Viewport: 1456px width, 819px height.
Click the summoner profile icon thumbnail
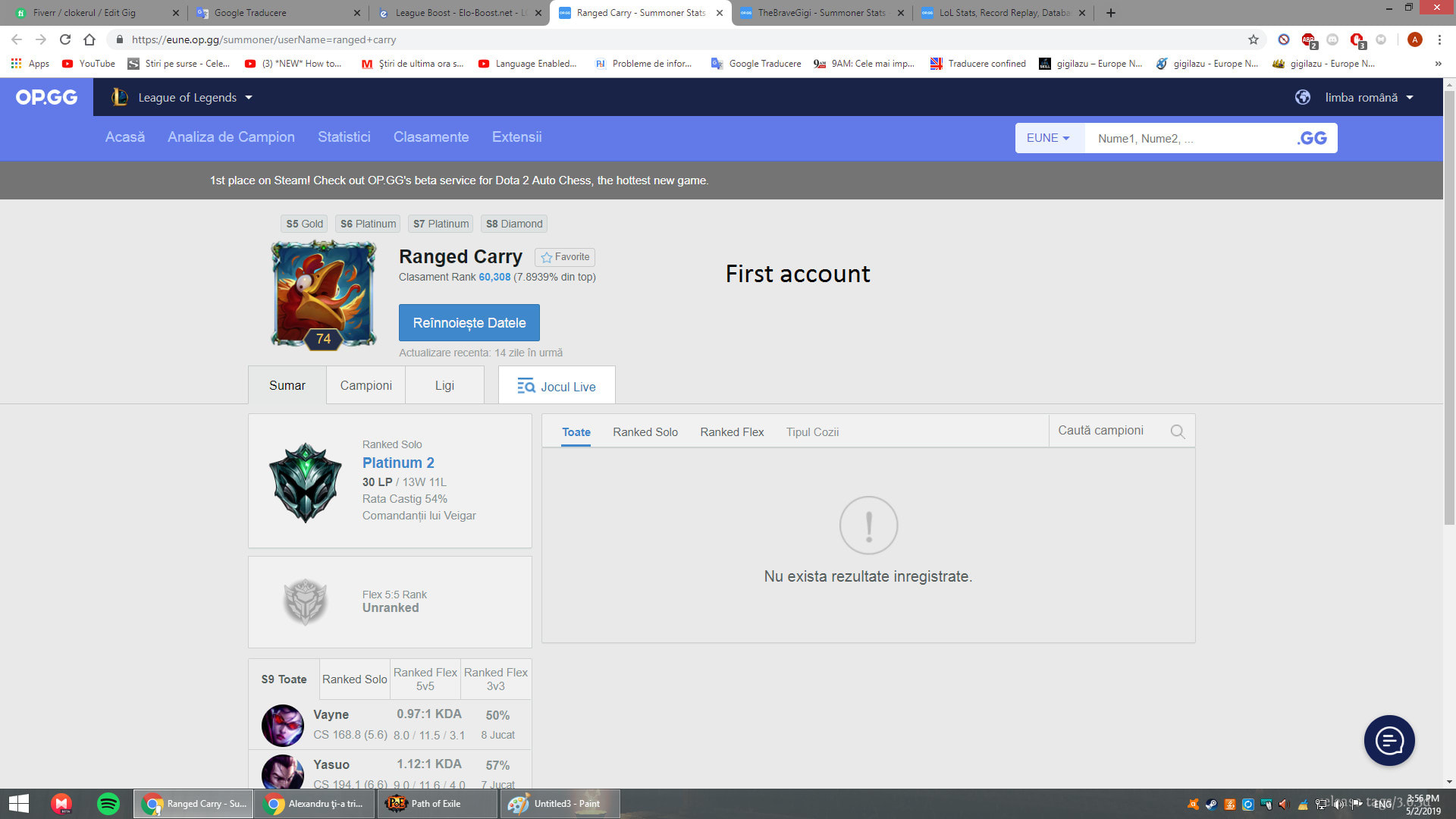coord(324,294)
